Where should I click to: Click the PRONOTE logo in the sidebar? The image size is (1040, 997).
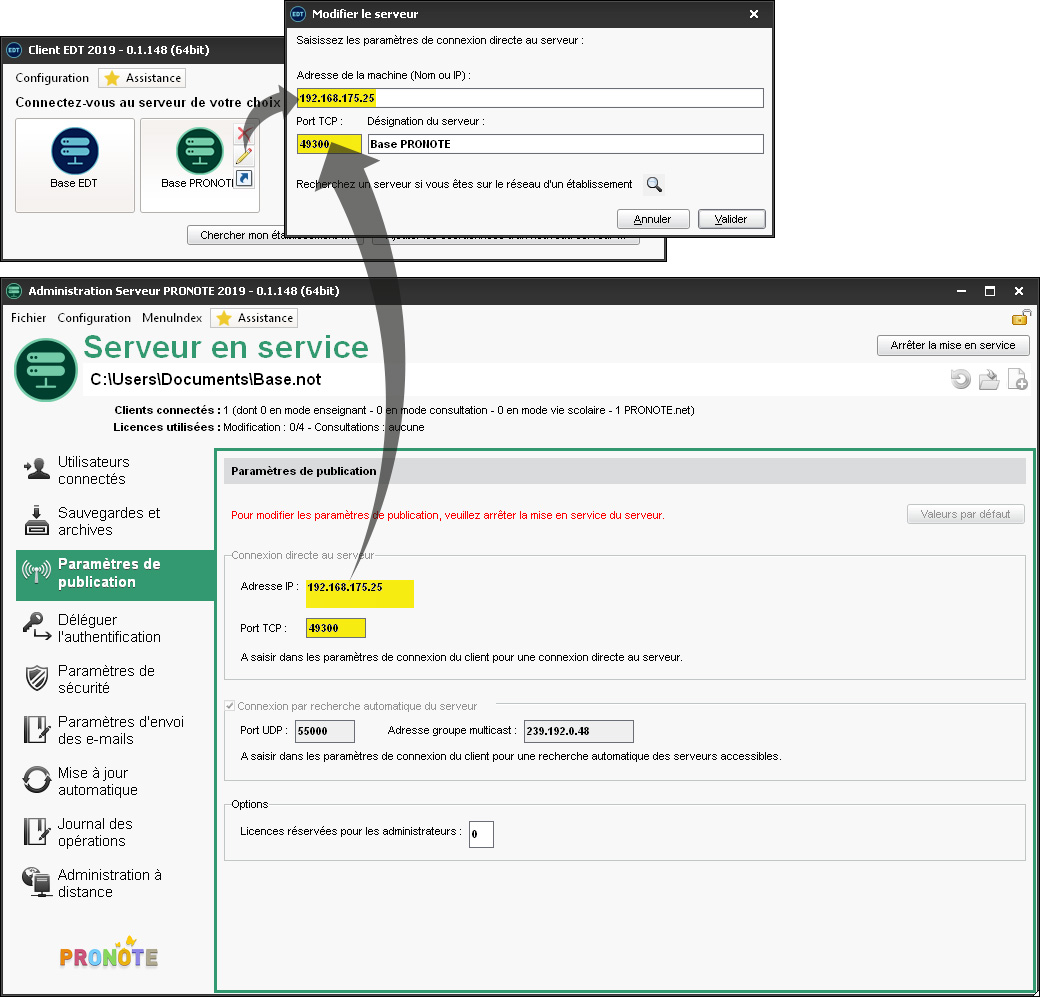tap(109, 953)
